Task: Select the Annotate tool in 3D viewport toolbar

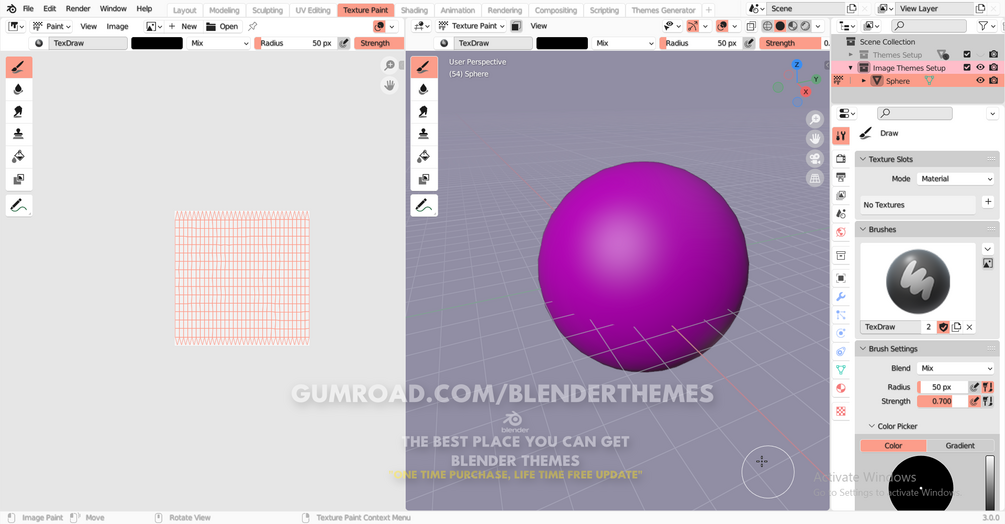Action: click(x=424, y=206)
